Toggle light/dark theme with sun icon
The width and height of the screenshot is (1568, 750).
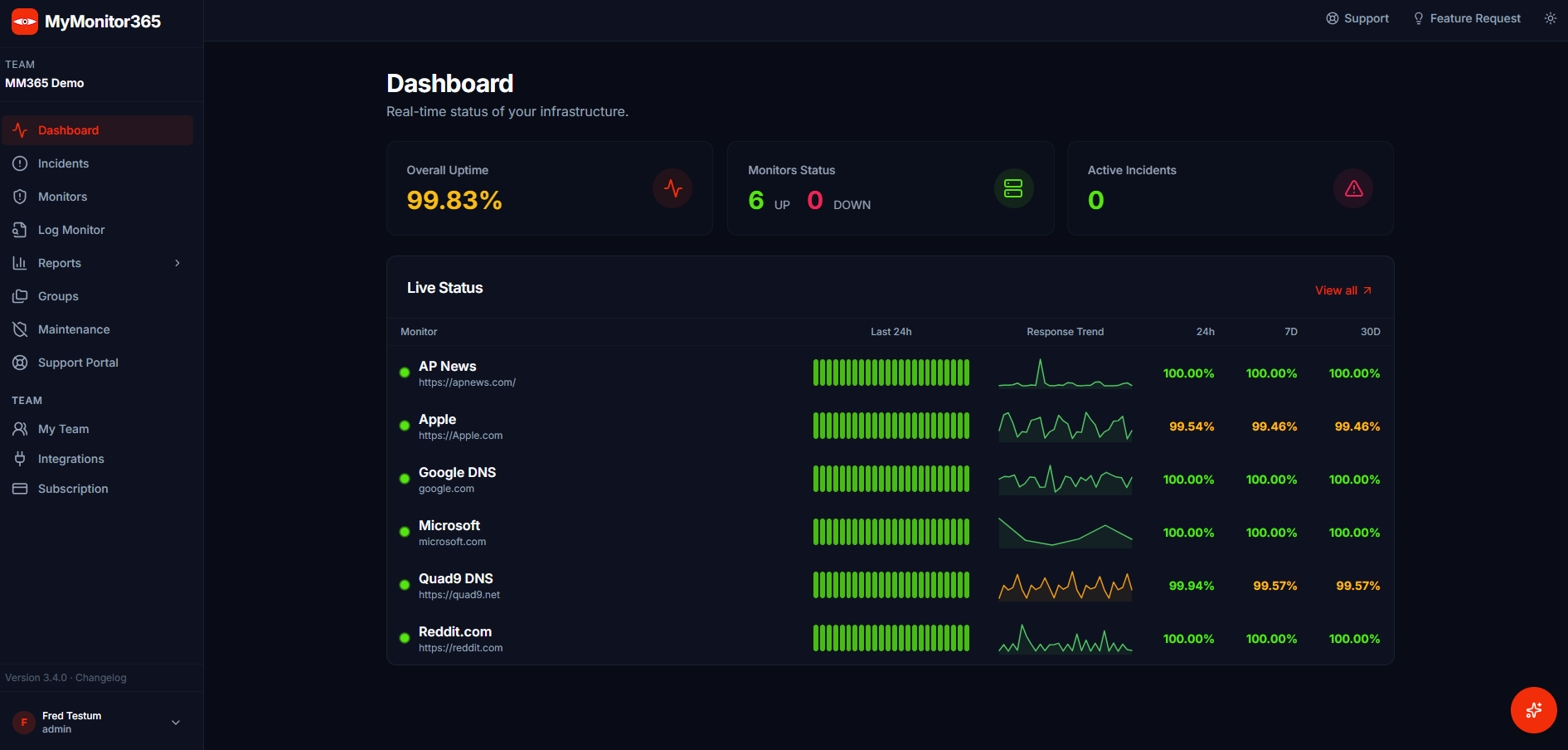tap(1551, 18)
